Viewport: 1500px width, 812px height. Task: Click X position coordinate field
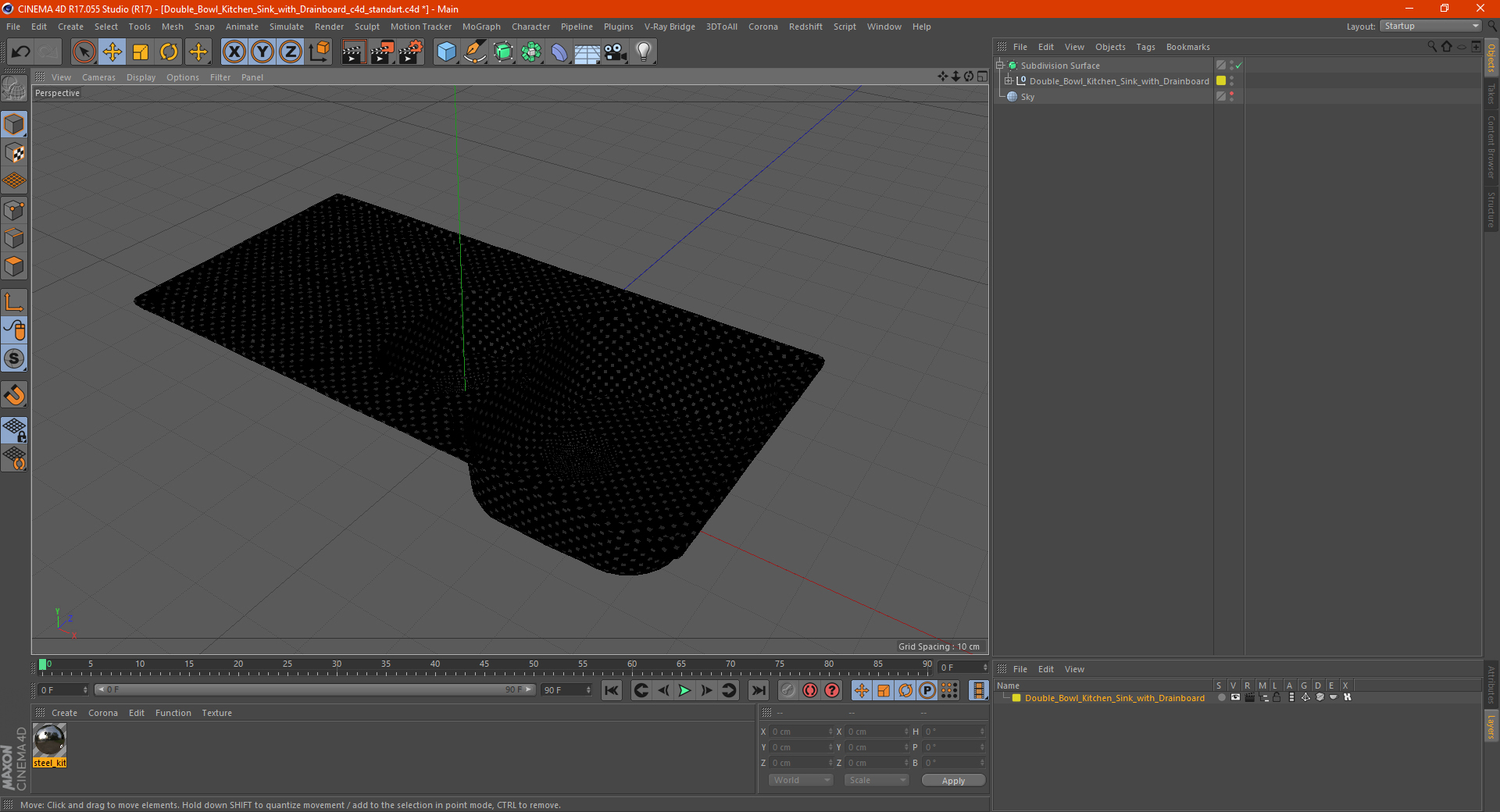802,732
